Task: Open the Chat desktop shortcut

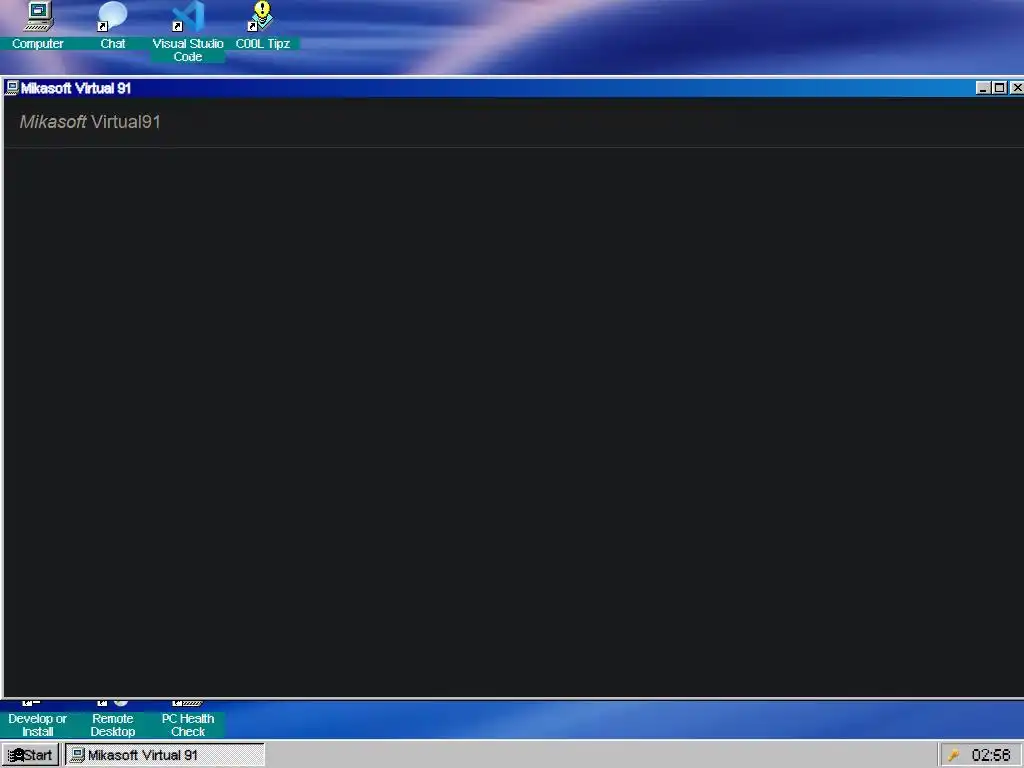Action: [112, 26]
